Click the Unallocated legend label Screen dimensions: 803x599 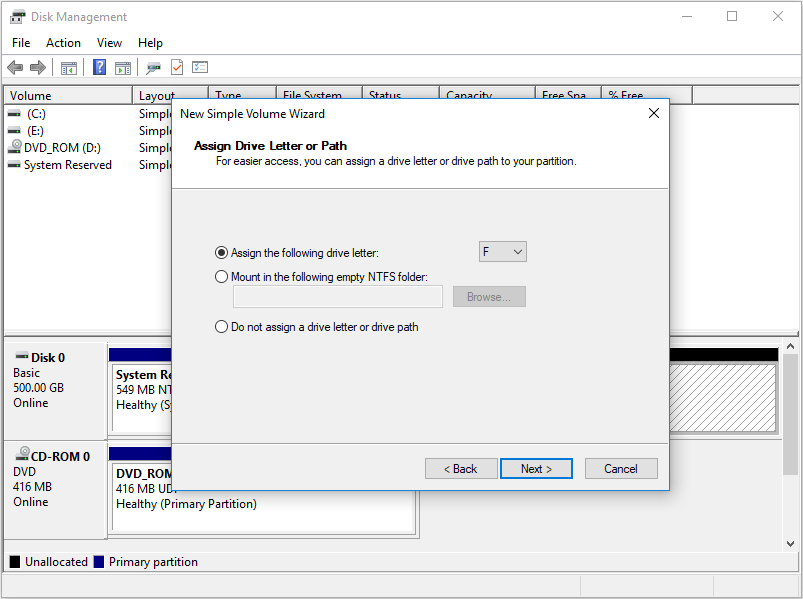coord(56,562)
